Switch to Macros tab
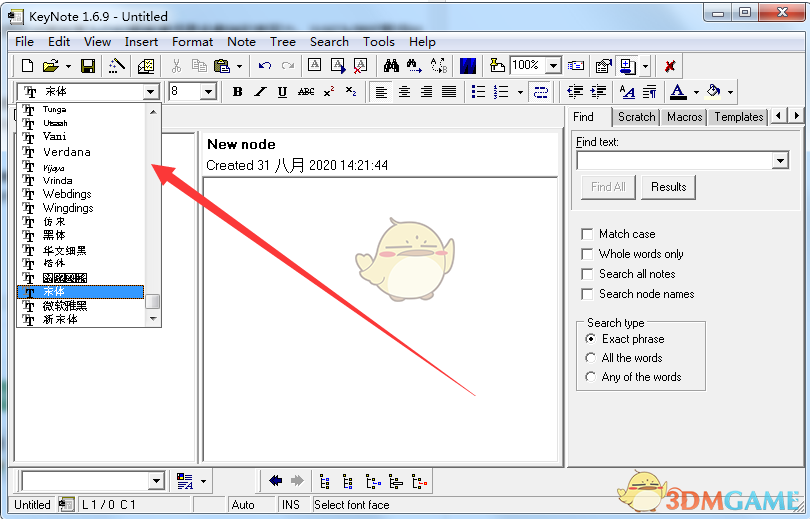The height and width of the screenshot is (519, 810). (x=684, y=117)
